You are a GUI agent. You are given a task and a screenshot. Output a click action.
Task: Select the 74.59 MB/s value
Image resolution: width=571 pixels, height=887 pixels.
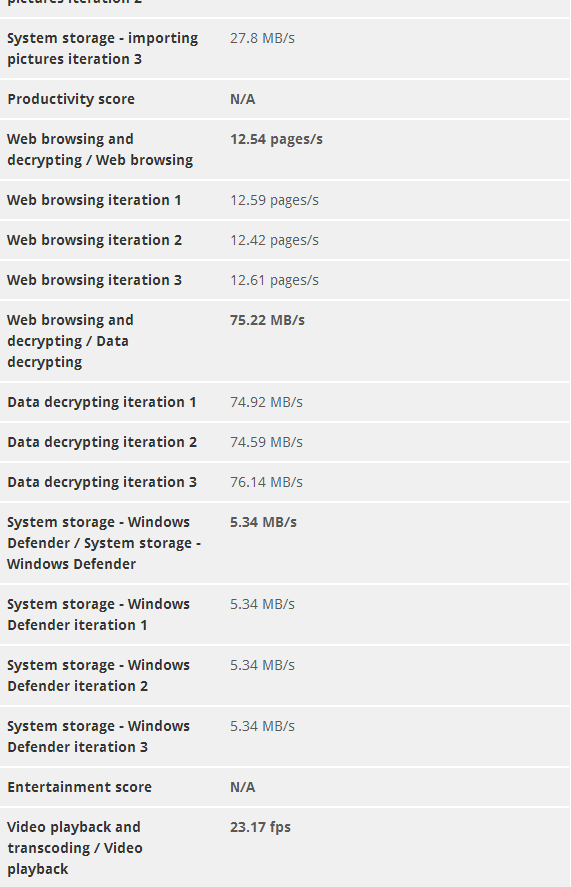pyautogui.click(x=266, y=442)
